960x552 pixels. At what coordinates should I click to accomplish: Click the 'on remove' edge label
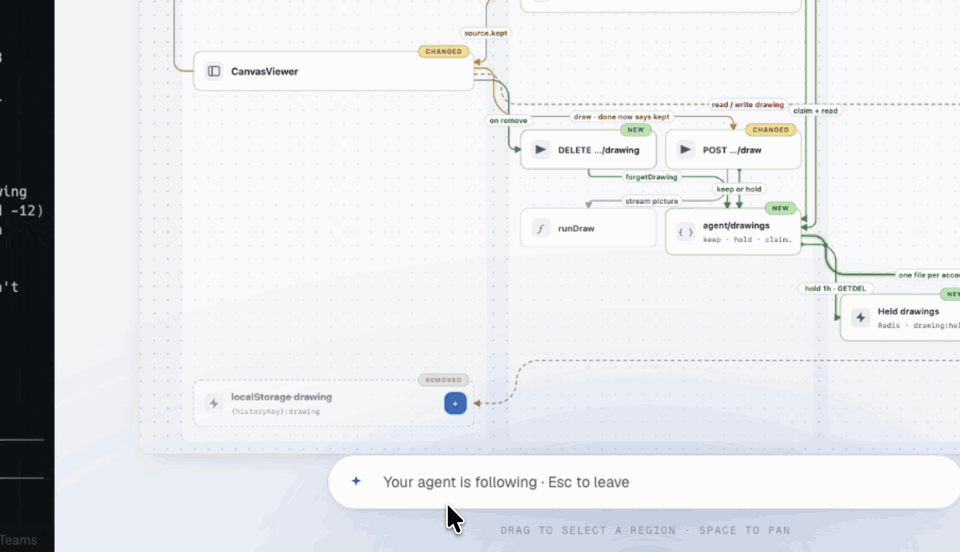(x=508, y=121)
